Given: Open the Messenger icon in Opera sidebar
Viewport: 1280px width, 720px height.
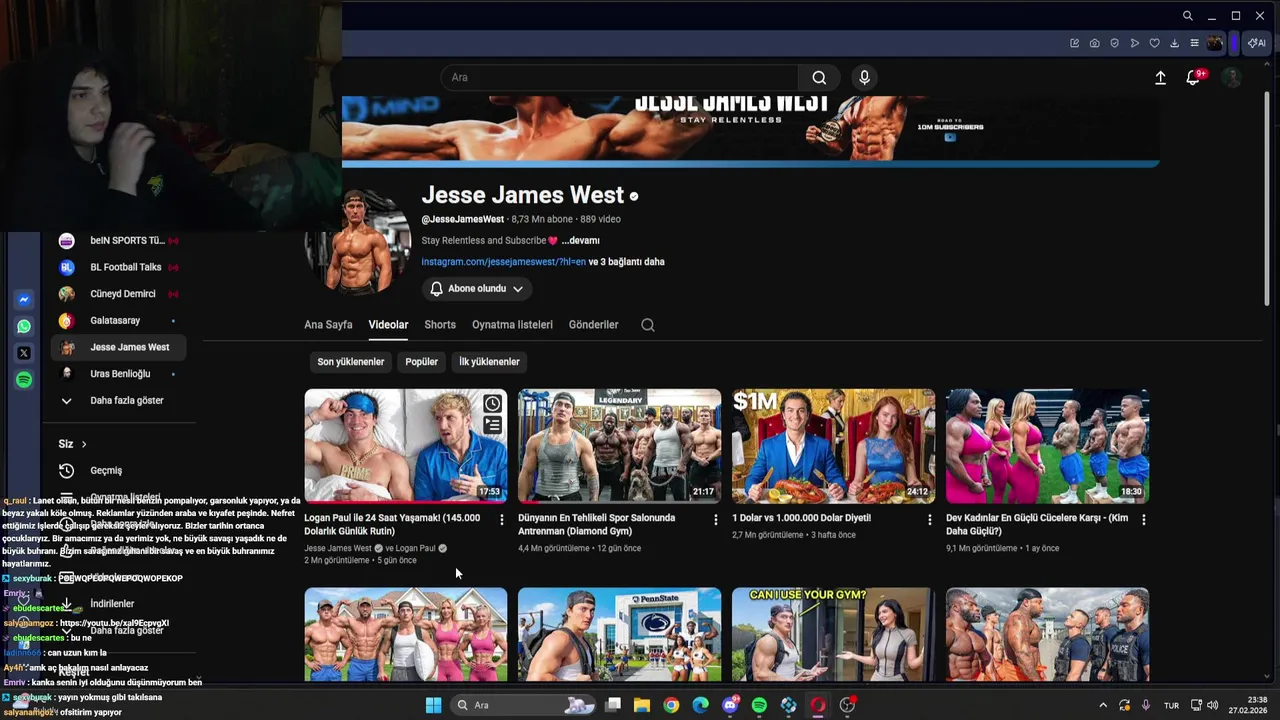Looking at the screenshot, I should click(x=24, y=299).
